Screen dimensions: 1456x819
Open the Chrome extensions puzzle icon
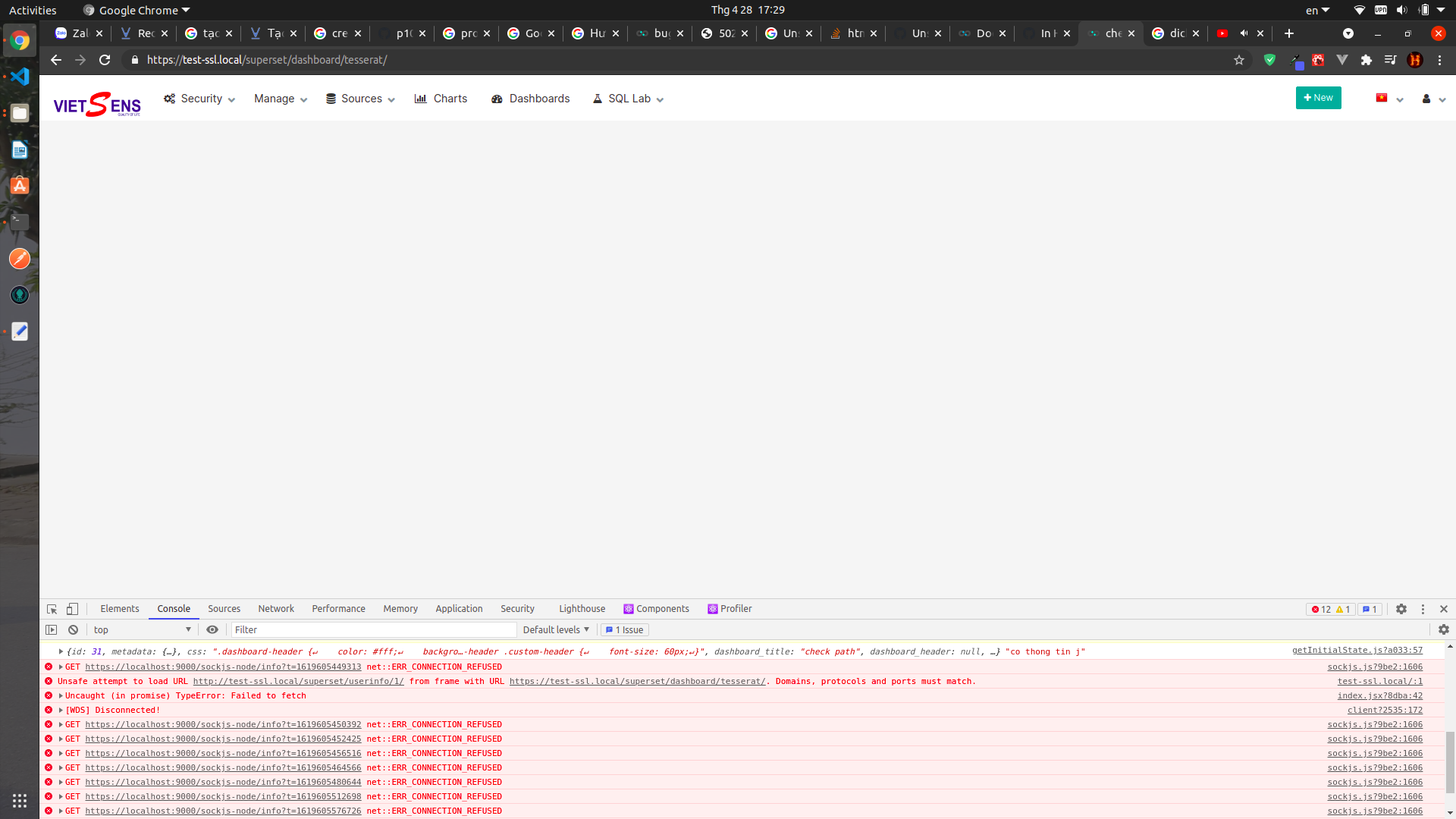coord(1367,60)
